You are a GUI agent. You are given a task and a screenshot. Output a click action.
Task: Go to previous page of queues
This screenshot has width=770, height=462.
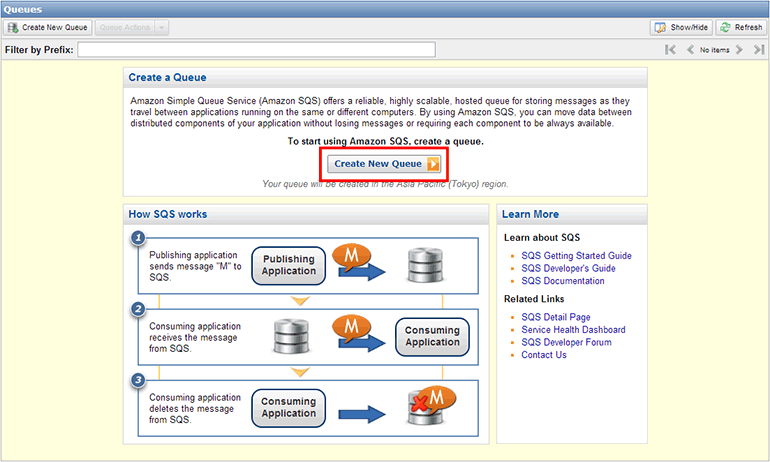tap(690, 49)
